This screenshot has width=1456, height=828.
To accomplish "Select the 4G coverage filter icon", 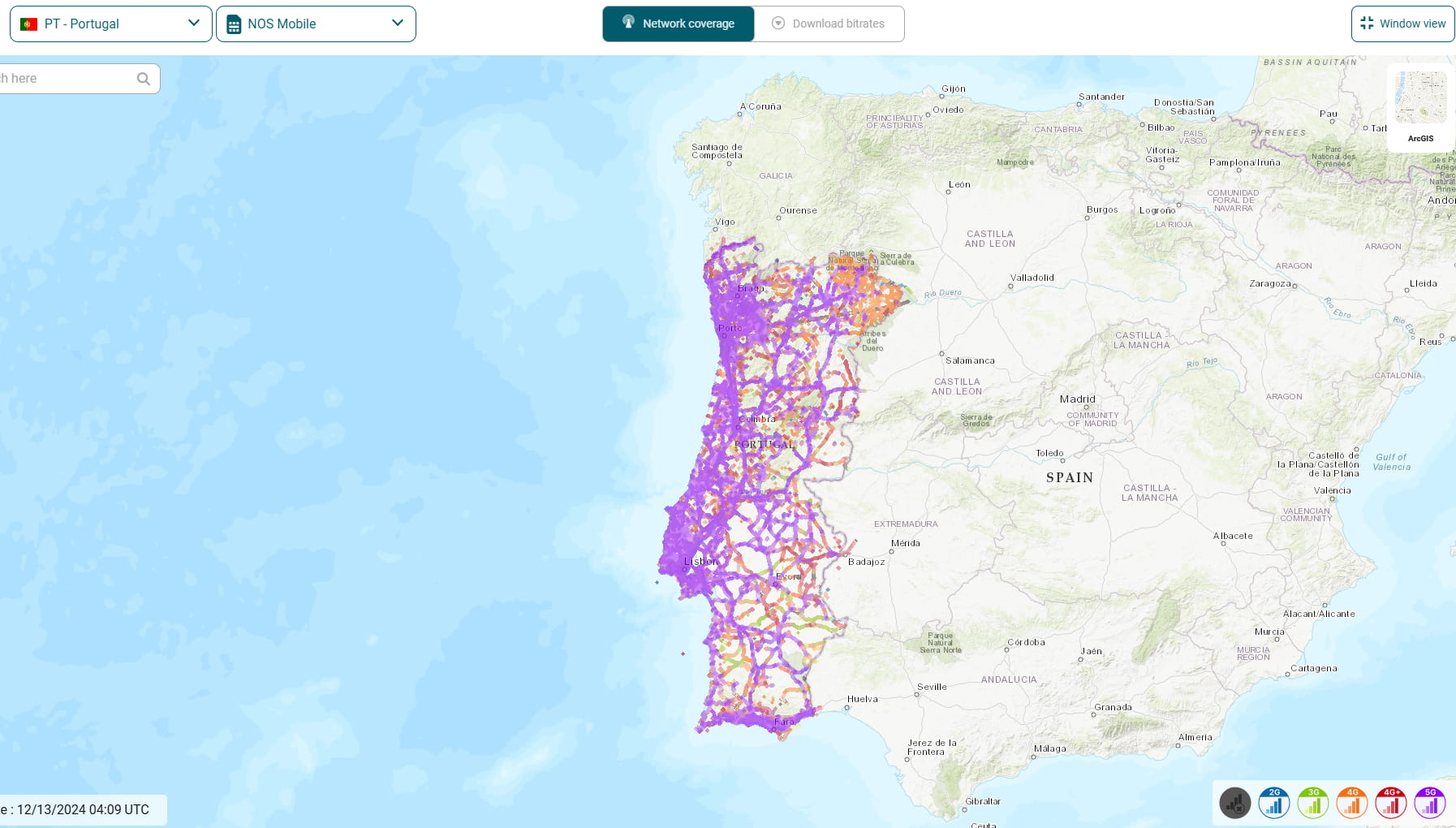I will 1351,803.
